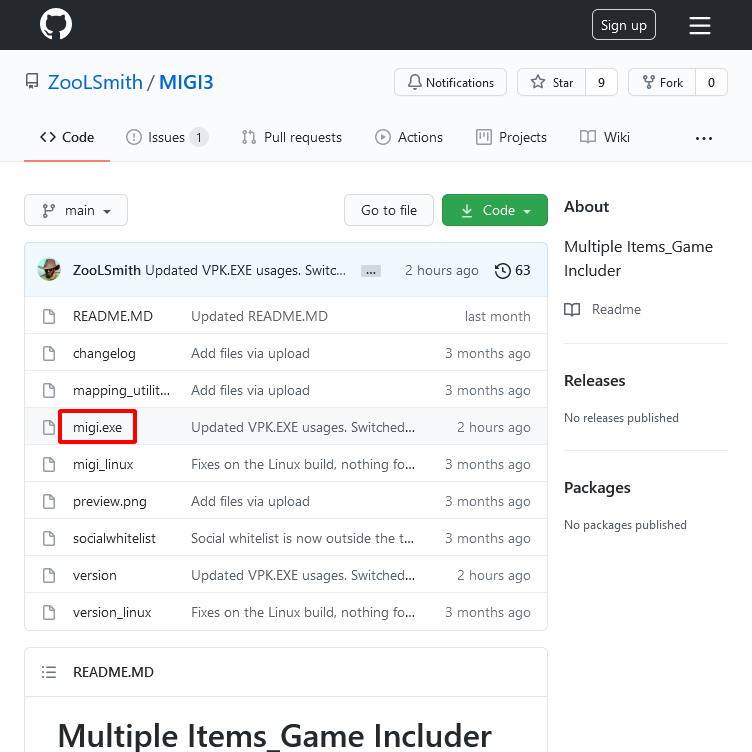This screenshot has height=752, width=752.
Task: Open the Pull requests tab
Action: click(x=292, y=137)
